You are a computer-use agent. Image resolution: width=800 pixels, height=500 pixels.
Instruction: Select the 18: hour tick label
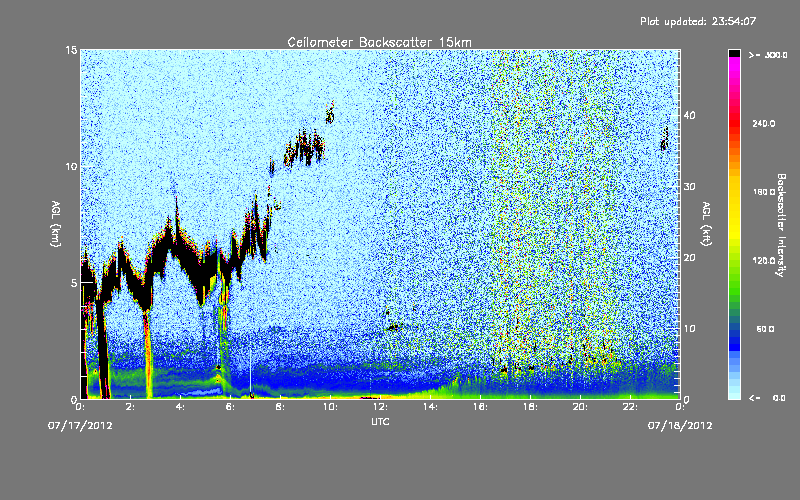tap(531, 407)
